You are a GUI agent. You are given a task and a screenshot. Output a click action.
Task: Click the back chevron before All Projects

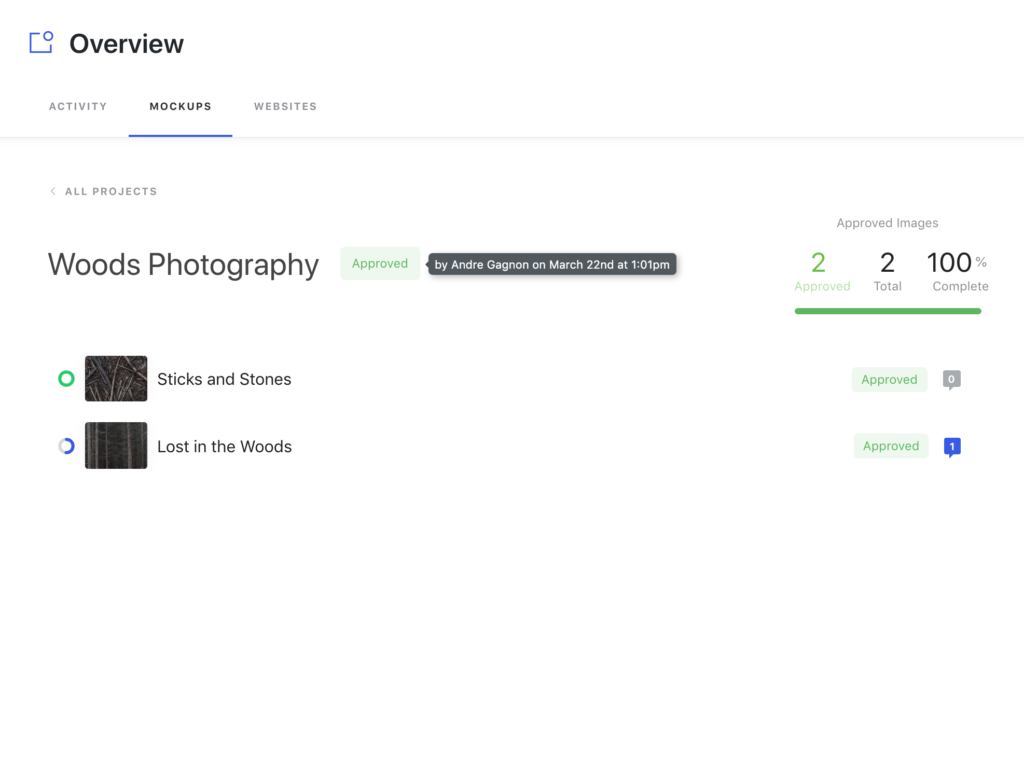pyautogui.click(x=53, y=191)
